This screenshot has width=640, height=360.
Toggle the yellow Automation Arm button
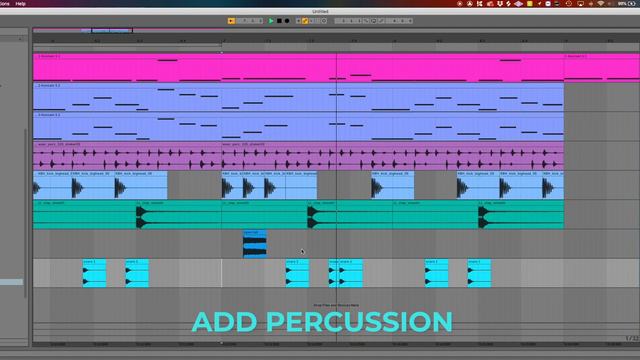(305, 21)
